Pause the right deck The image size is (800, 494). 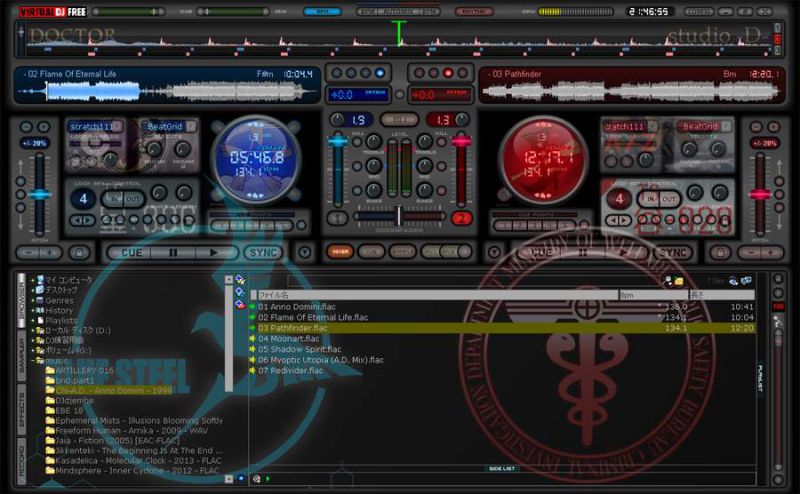583,252
